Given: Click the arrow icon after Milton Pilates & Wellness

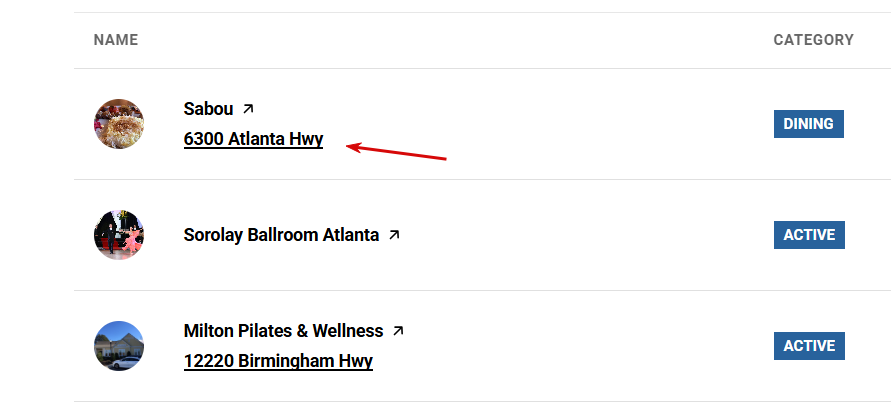Looking at the screenshot, I should 398,330.
